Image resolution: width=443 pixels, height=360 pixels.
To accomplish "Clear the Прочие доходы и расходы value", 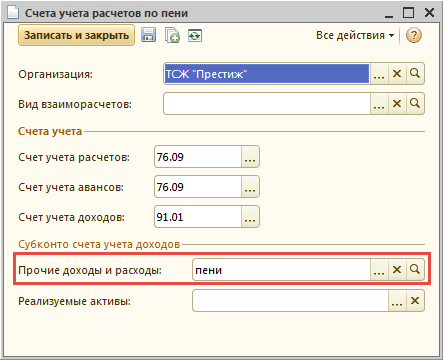I will click(x=397, y=269).
